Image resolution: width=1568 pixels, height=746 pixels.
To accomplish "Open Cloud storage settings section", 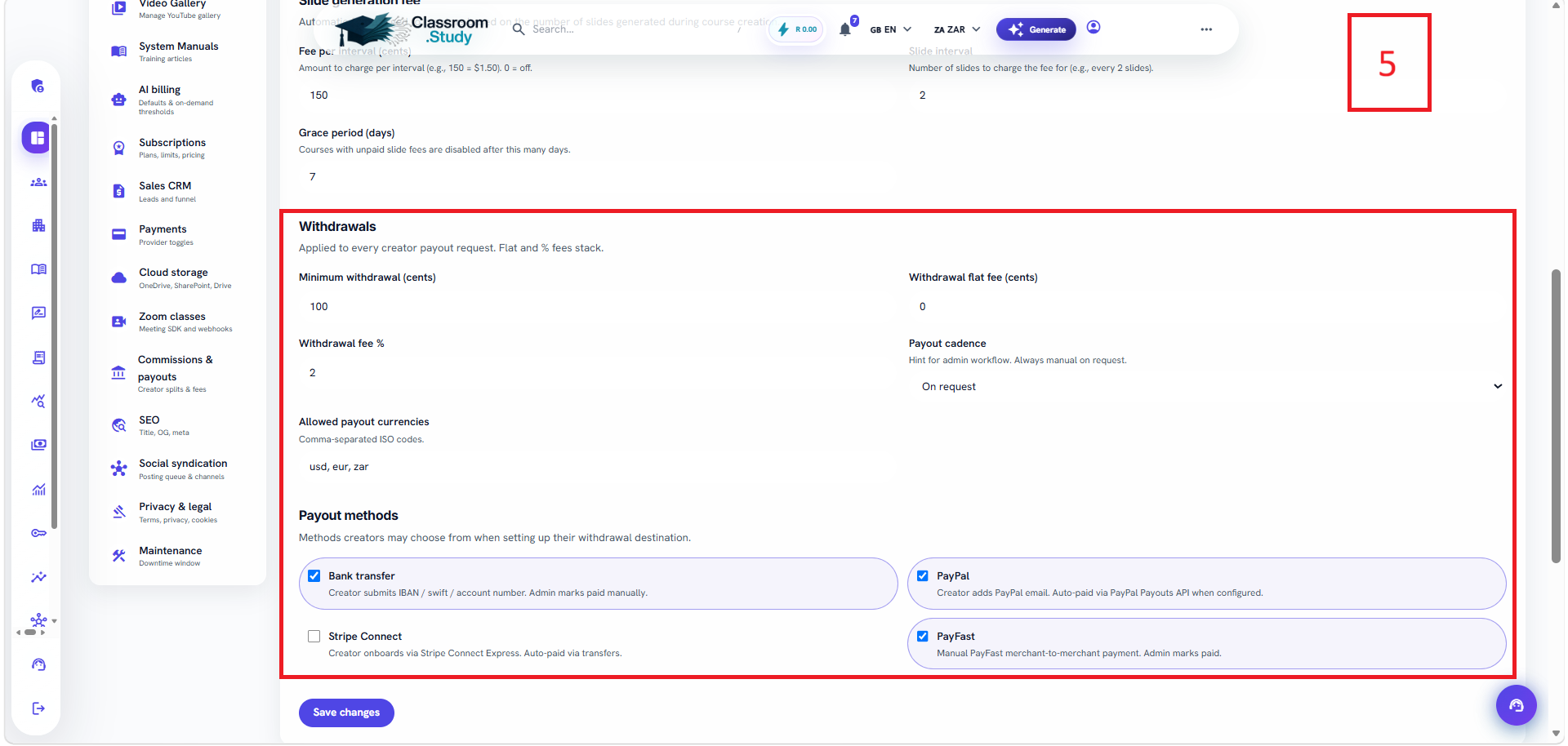I will 177,278.
